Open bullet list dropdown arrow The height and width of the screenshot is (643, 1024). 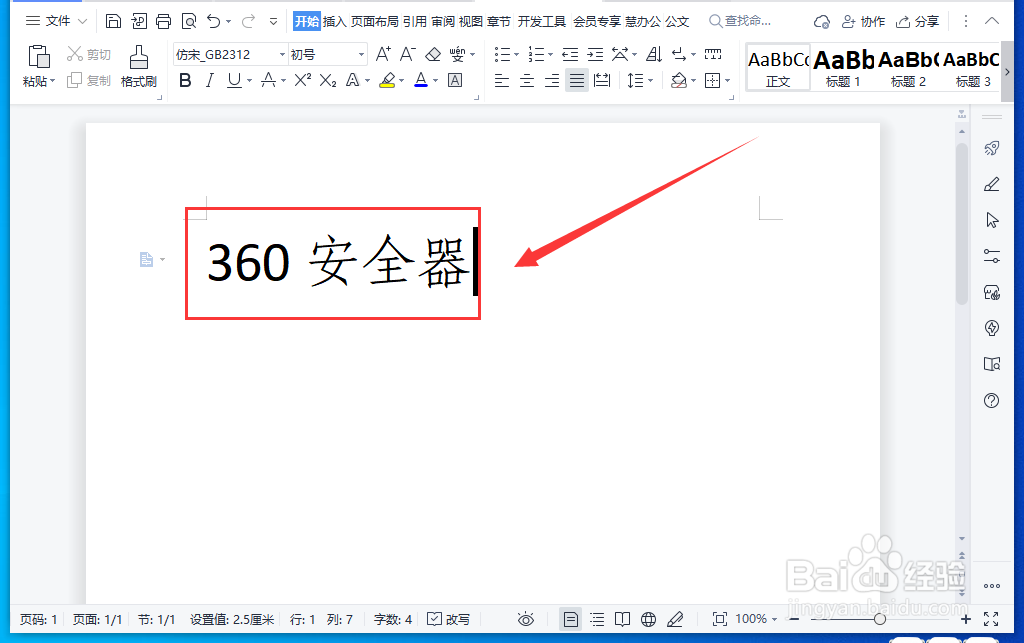(x=516, y=55)
